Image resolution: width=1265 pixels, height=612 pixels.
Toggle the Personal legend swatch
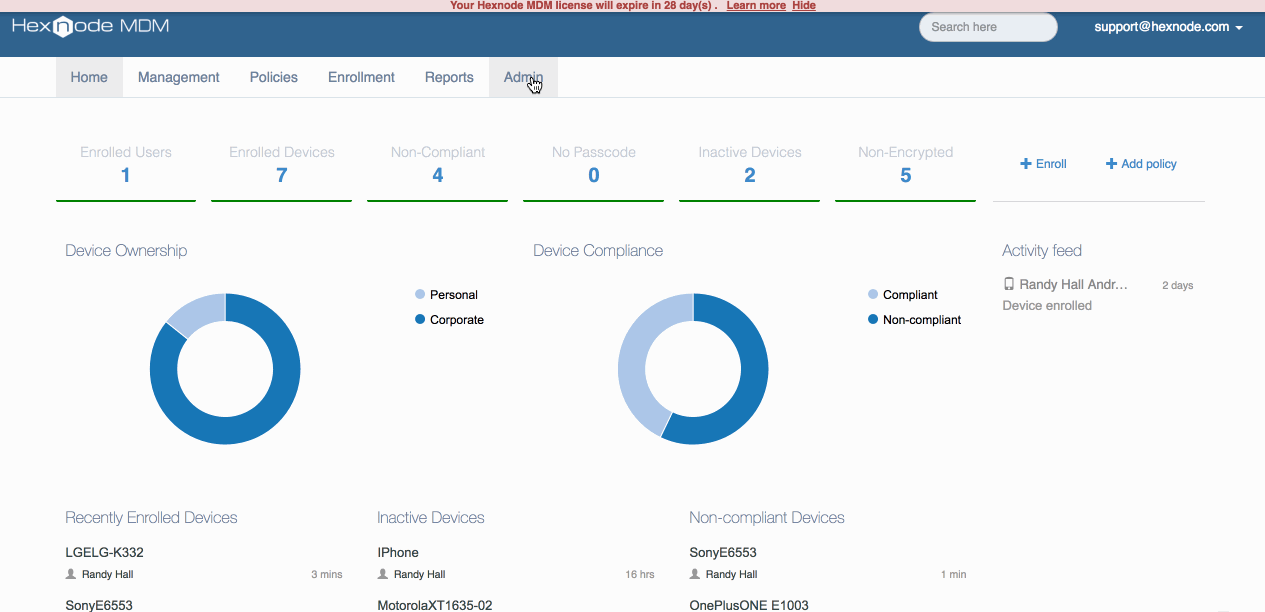click(420, 295)
